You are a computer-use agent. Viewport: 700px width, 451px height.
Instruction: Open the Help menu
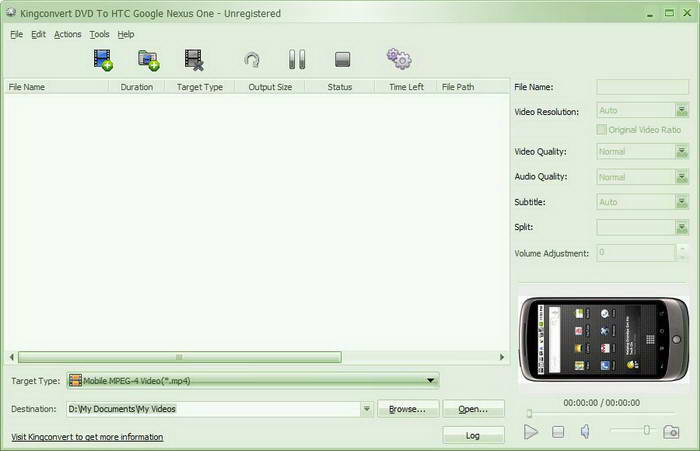click(x=126, y=34)
